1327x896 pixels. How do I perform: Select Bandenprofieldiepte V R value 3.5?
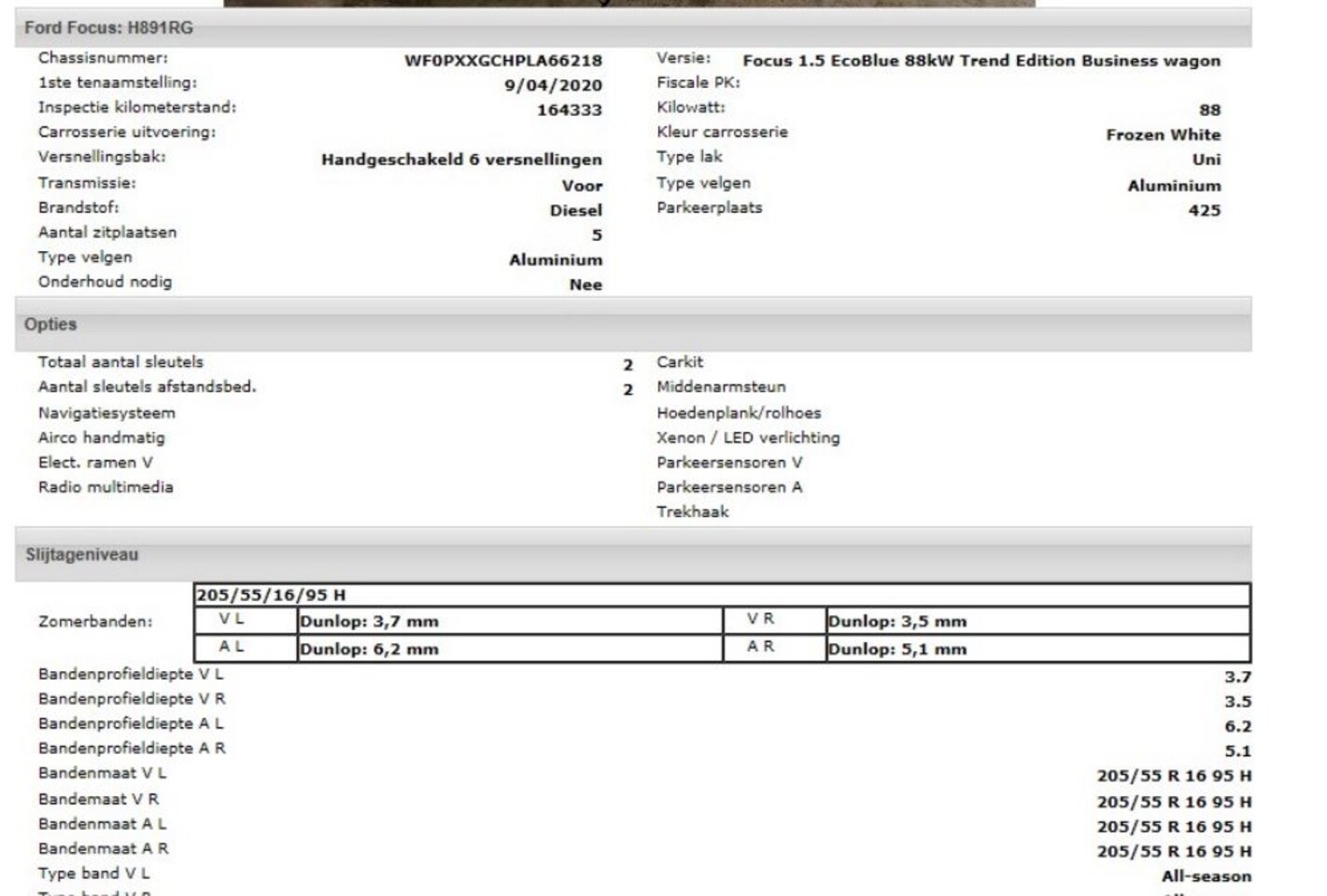tap(1237, 702)
